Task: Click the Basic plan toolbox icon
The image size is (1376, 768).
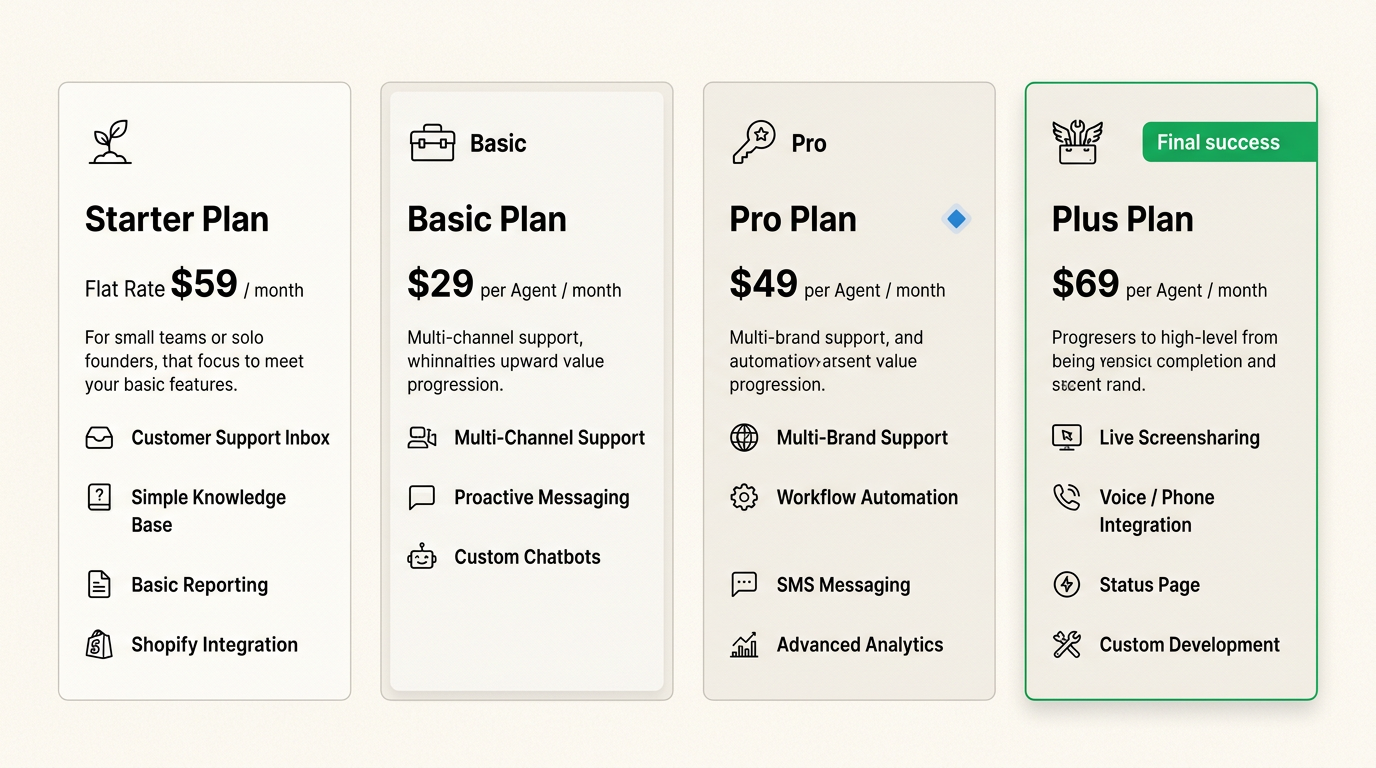Action: 432,143
